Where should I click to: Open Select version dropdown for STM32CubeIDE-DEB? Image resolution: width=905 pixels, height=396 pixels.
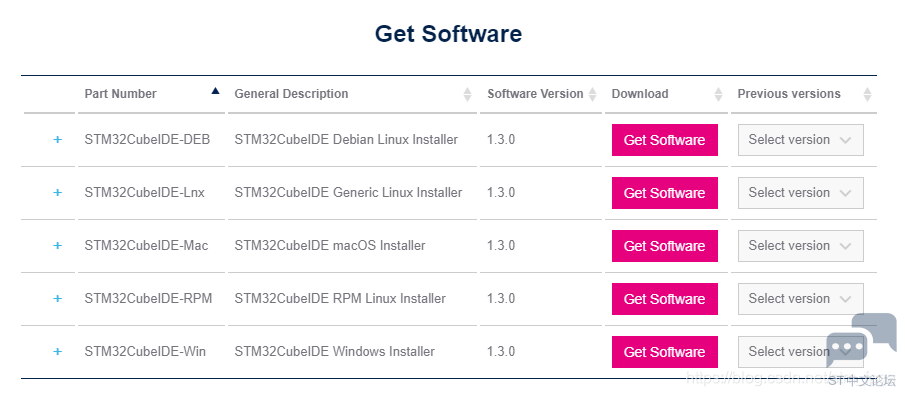801,140
